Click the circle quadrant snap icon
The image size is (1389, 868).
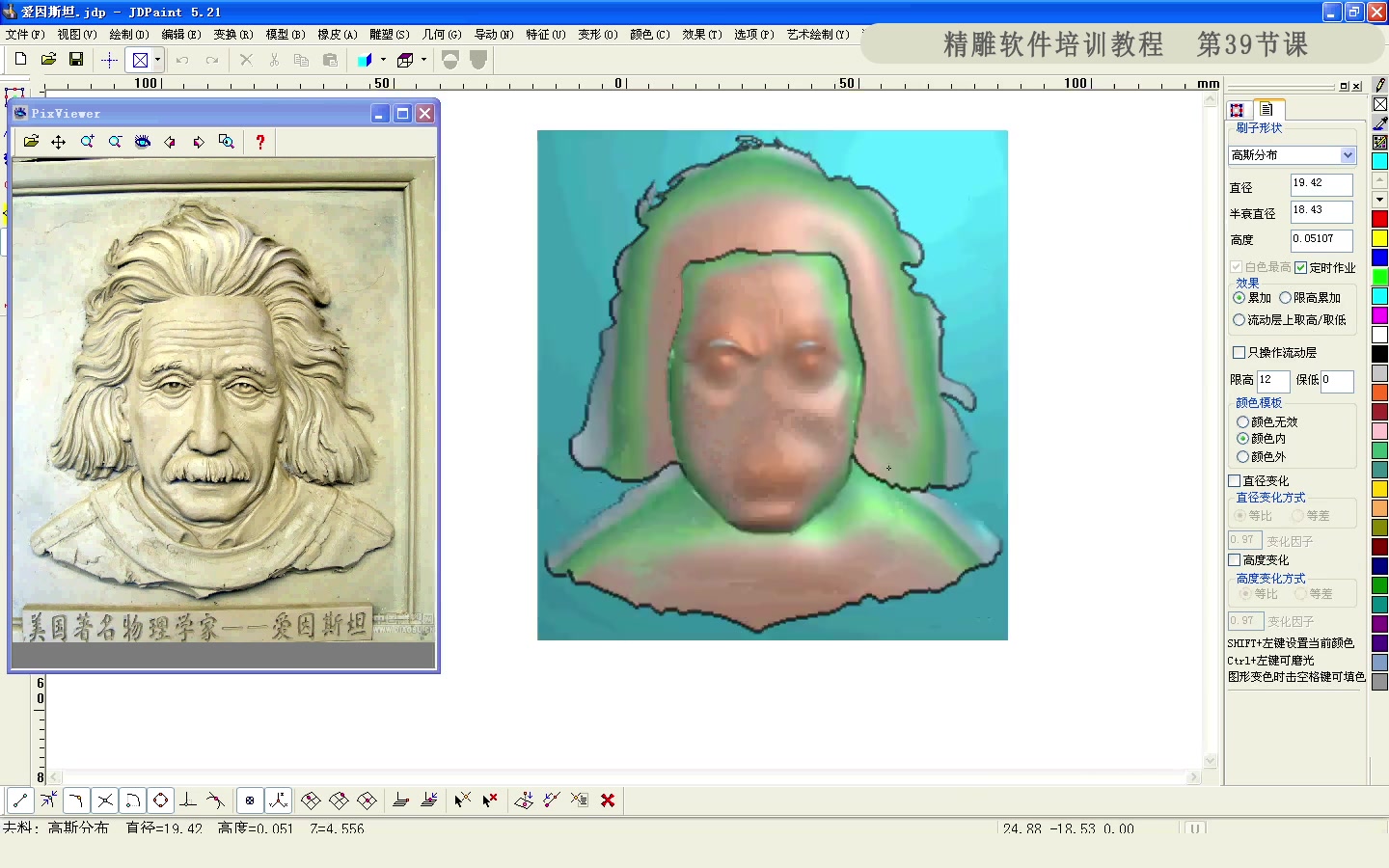(x=161, y=800)
